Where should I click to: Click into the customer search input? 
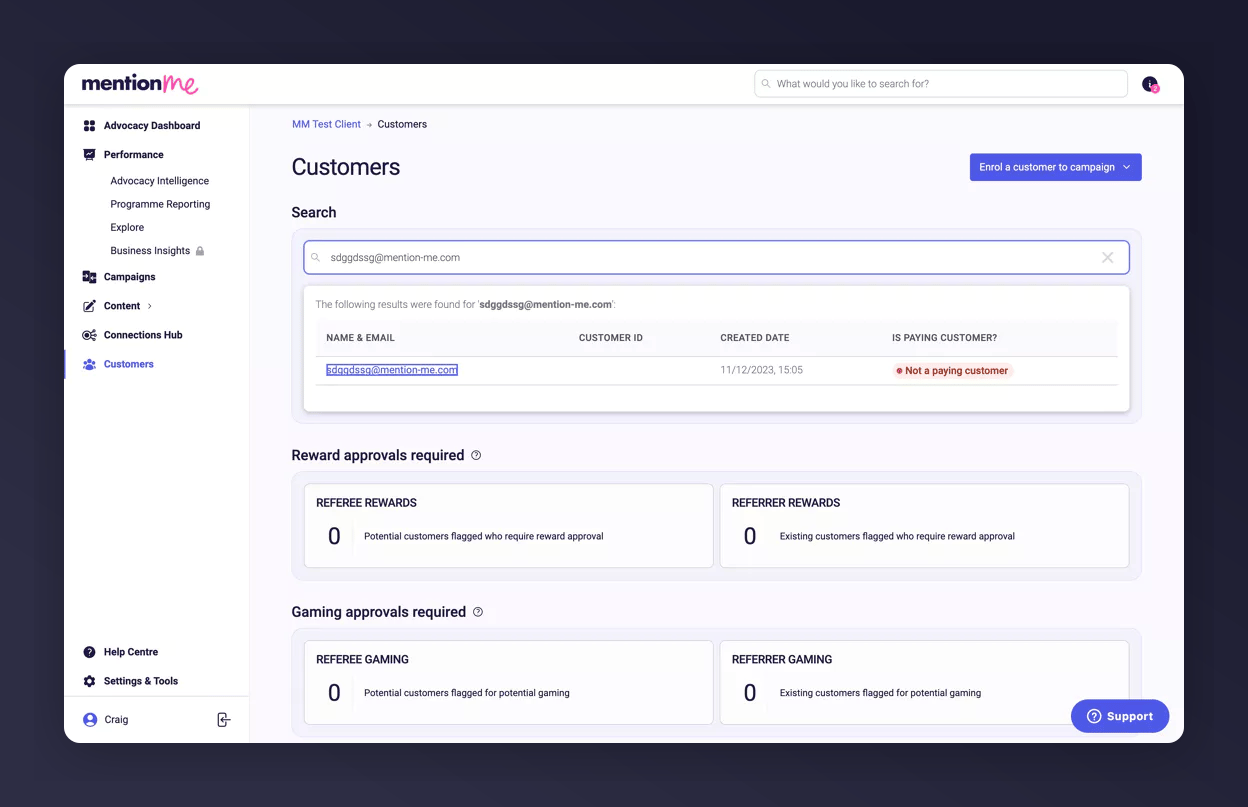tap(716, 258)
